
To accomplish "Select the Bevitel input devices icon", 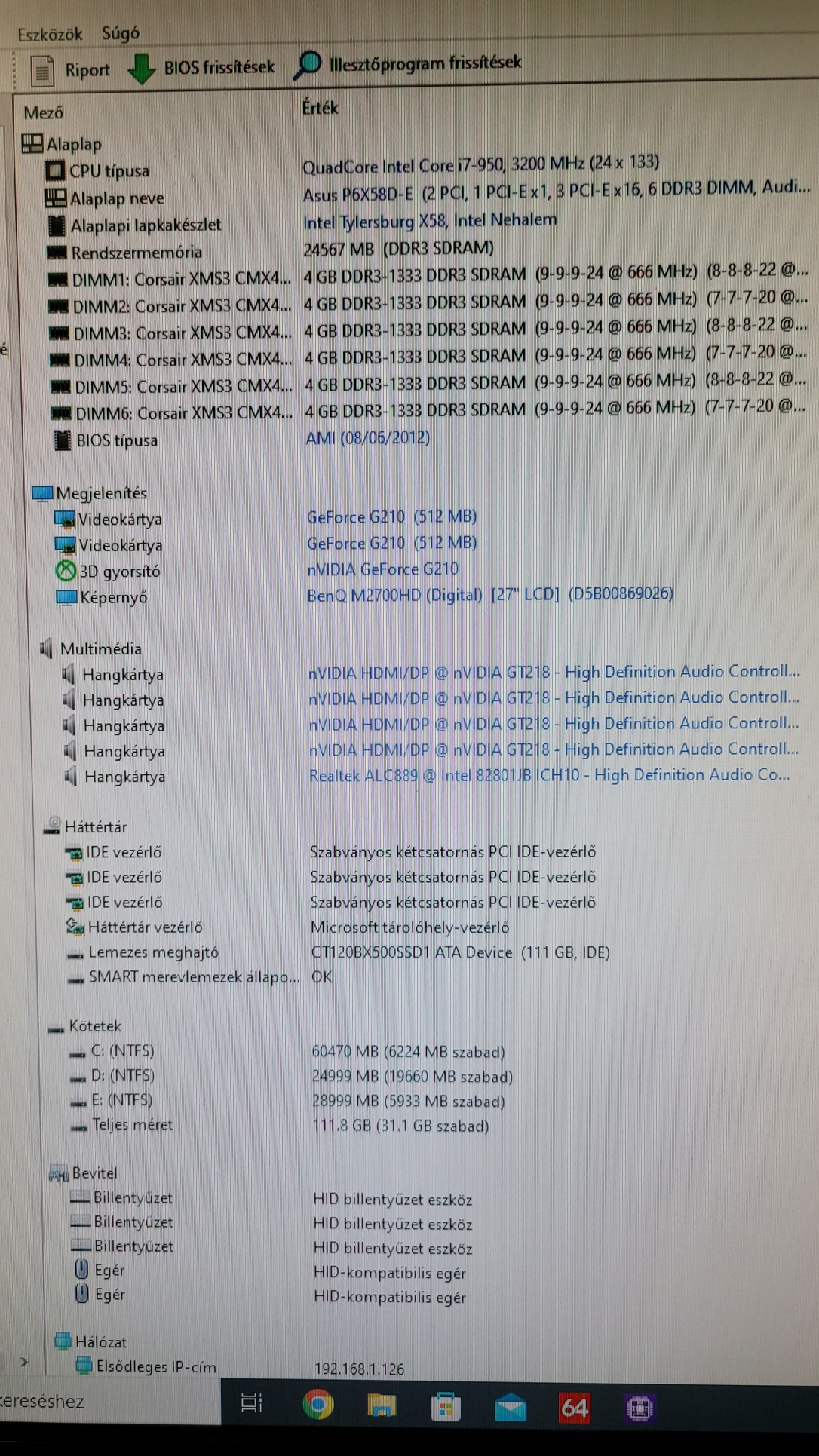I will pos(59,1173).
